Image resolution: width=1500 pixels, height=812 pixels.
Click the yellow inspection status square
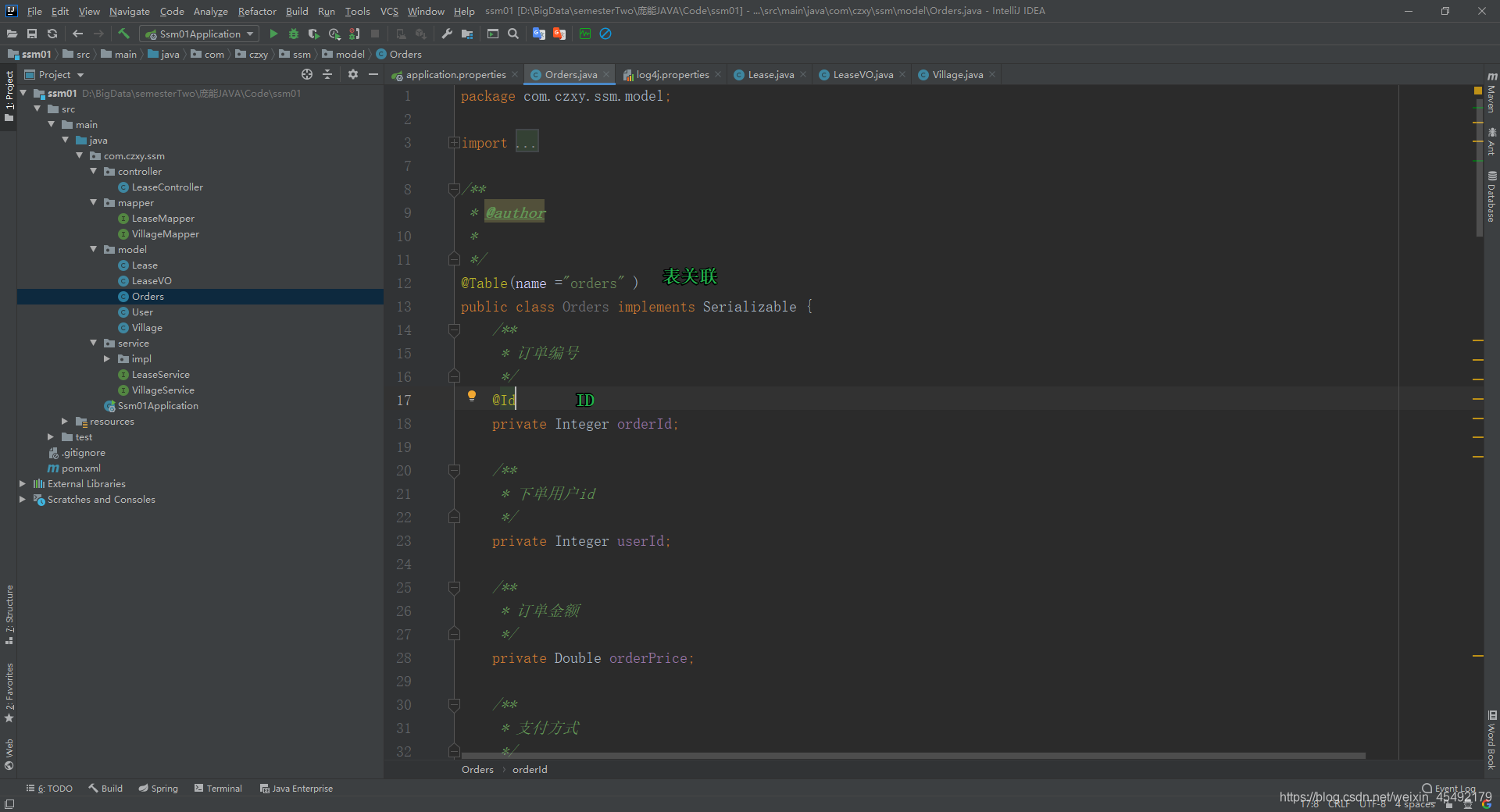click(1478, 91)
